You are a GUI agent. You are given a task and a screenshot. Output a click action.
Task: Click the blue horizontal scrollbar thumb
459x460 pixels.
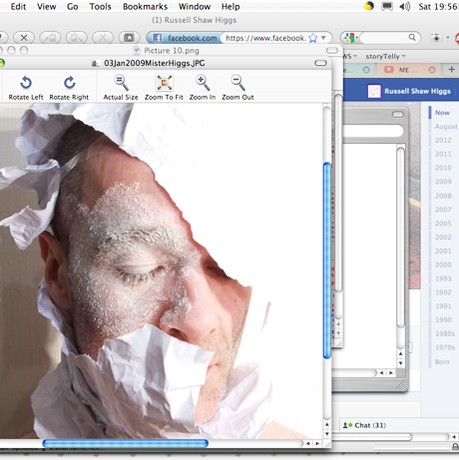click(126, 443)
